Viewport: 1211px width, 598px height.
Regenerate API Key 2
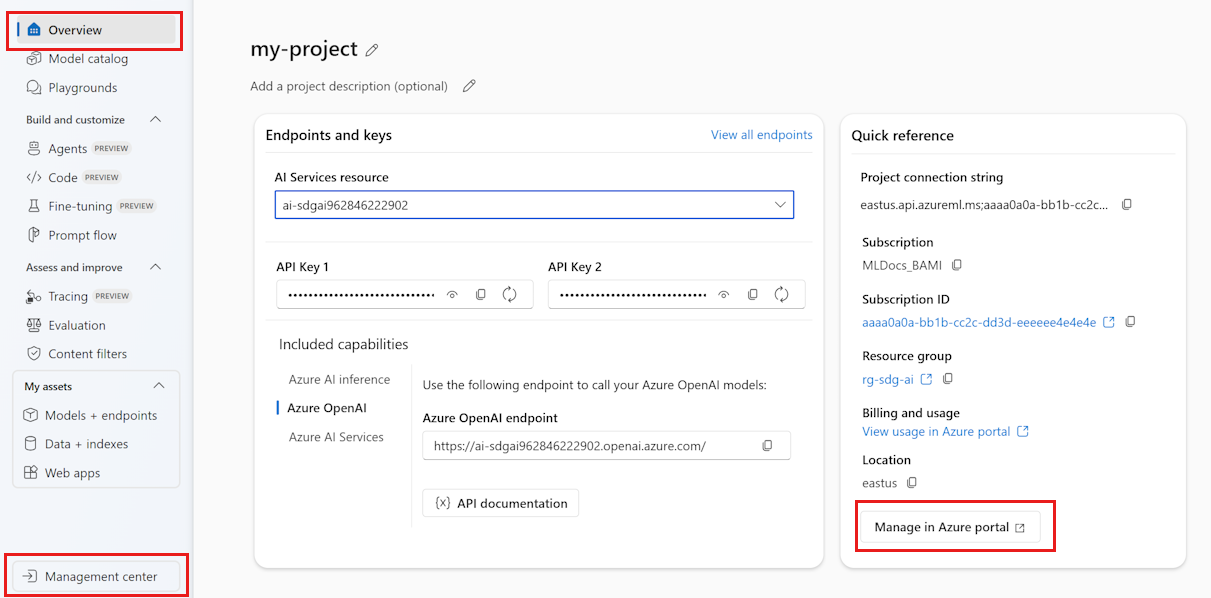pyautogui.click(x=781, y=294)
